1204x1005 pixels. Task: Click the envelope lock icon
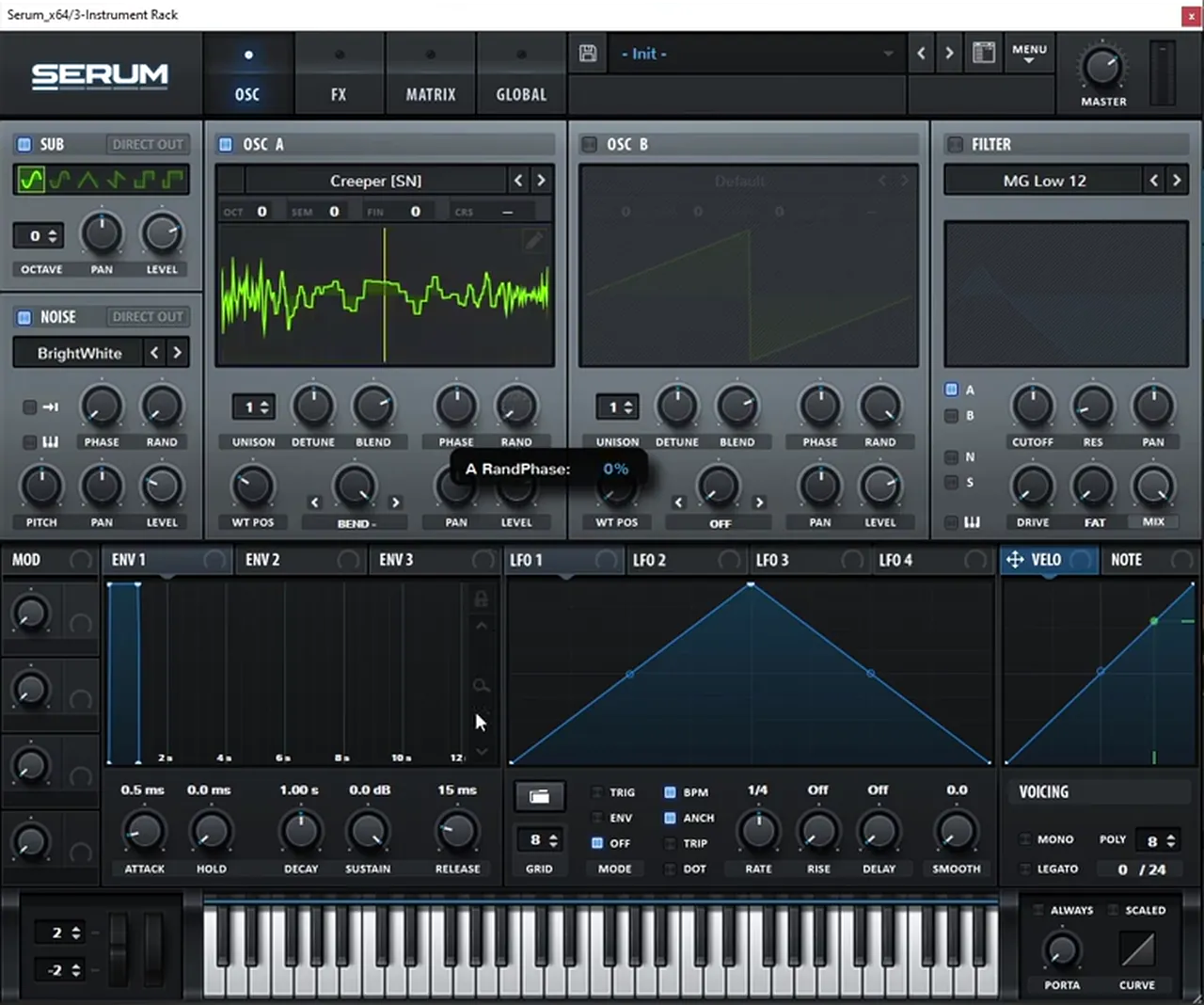[x=481, y=598]
